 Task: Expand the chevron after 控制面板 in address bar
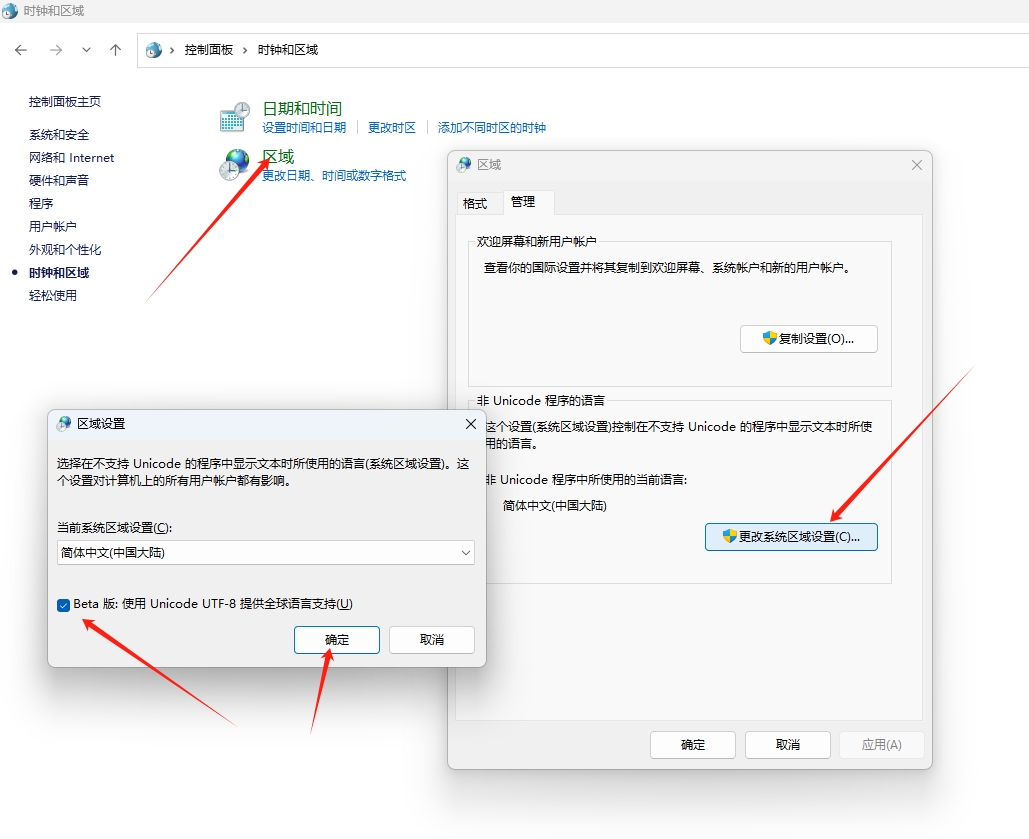point(245,50)
